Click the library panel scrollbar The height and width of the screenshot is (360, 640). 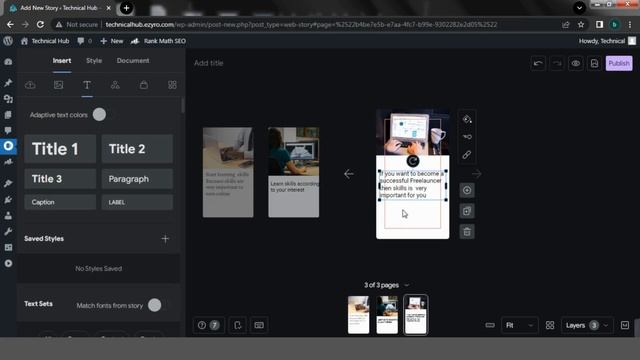[182, 105]
